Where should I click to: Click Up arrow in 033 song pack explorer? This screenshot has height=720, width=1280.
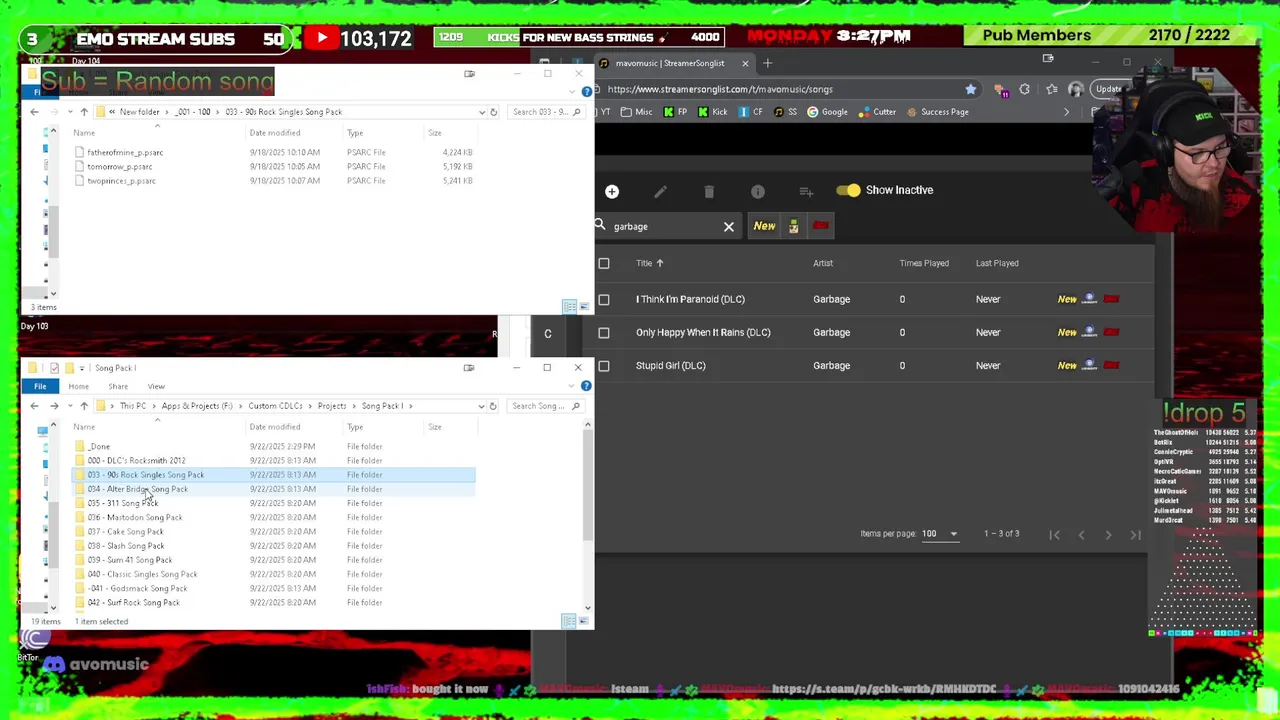tap(84, 112)
